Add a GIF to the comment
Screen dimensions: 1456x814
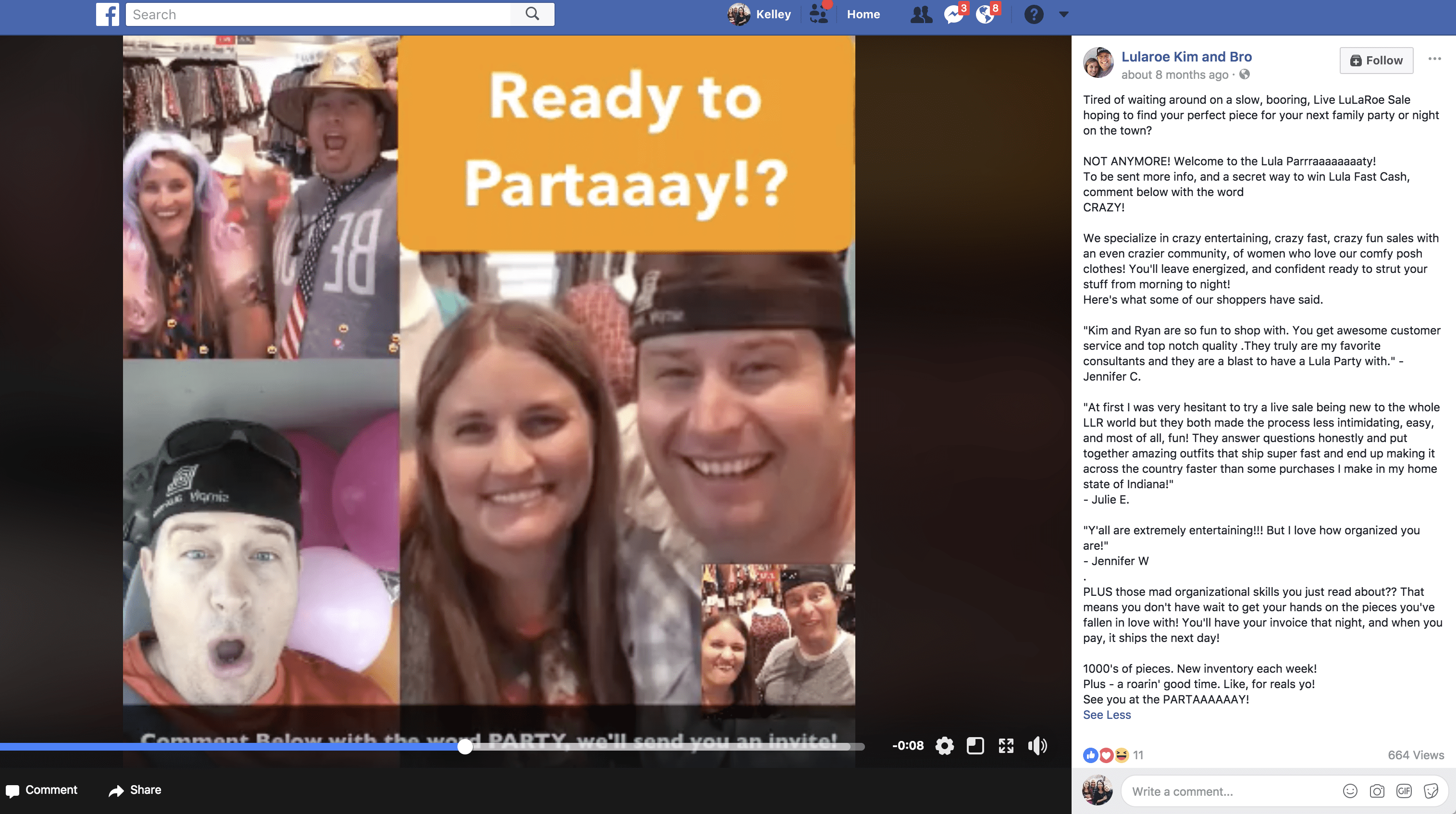coord(1404,791)
